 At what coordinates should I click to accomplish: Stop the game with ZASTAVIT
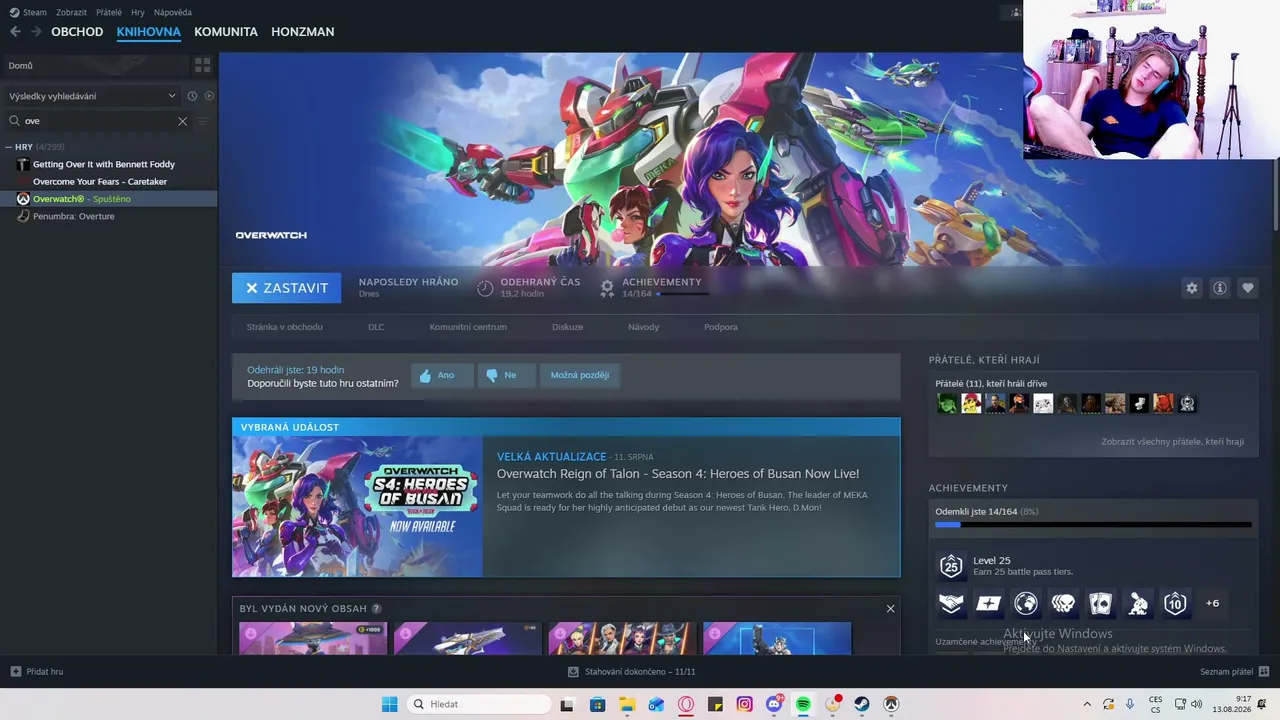tap(287, 288)
